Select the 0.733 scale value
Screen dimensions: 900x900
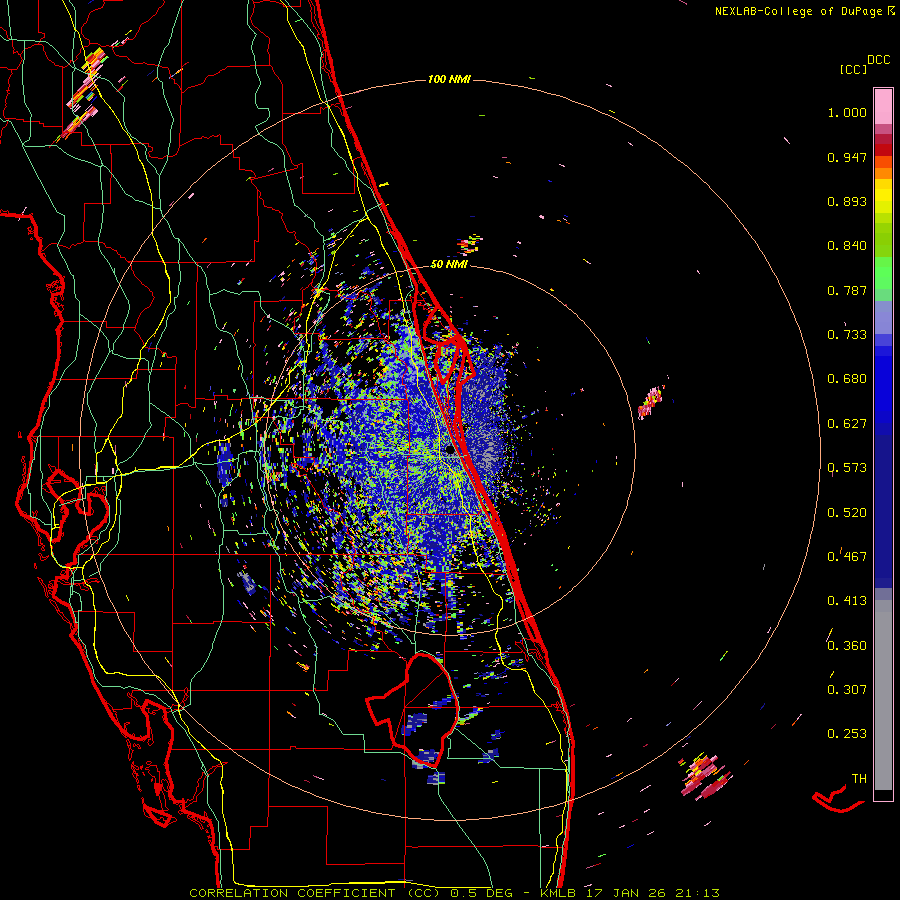(x=847, y=335)
